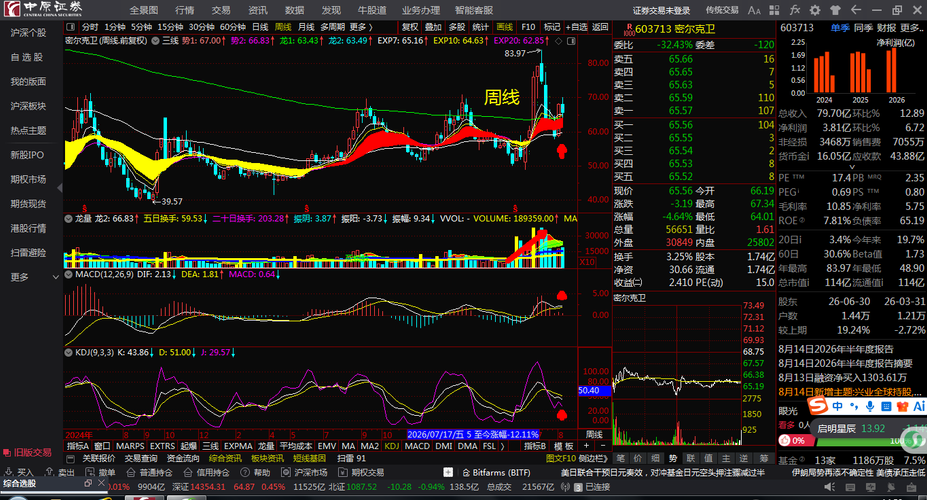Click the 传统交易 button
The height and width of the screenshot is (500, 927).
point(722,10)
